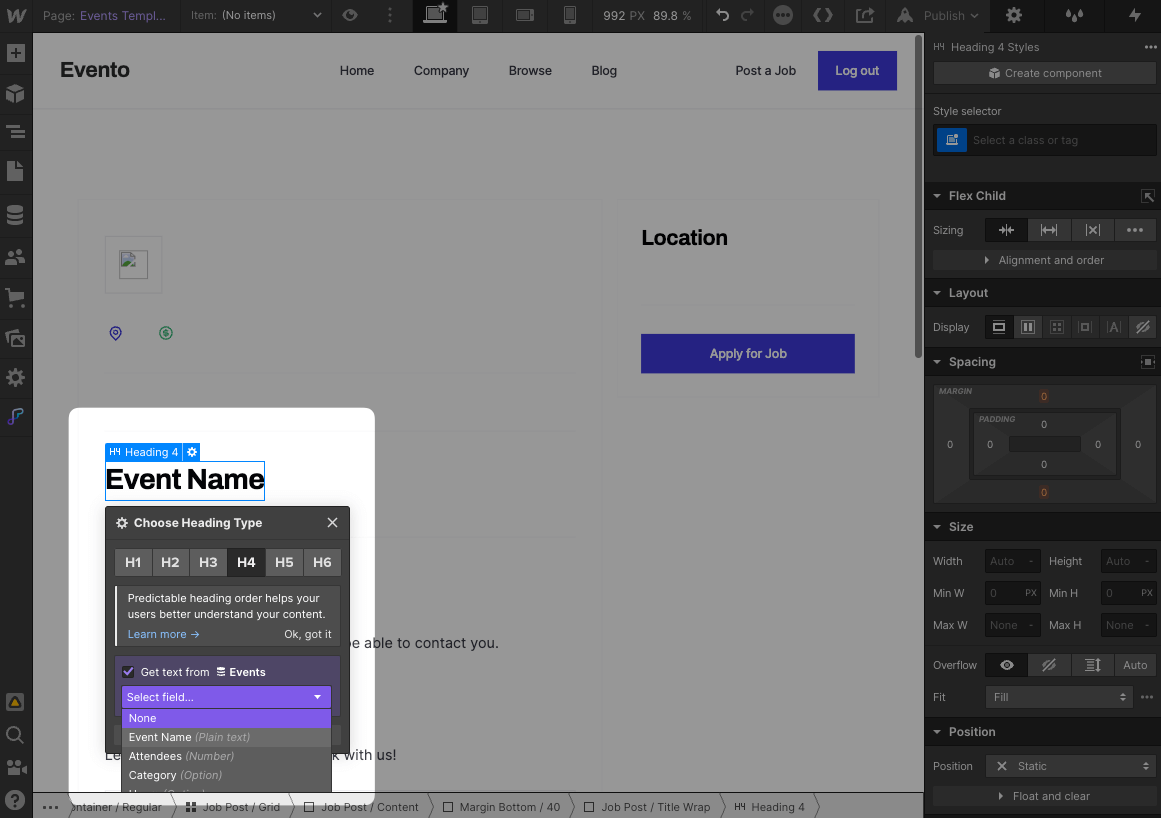Set overflow to visible
This screenshot has width=1161, height=818.
point(1007,665)
